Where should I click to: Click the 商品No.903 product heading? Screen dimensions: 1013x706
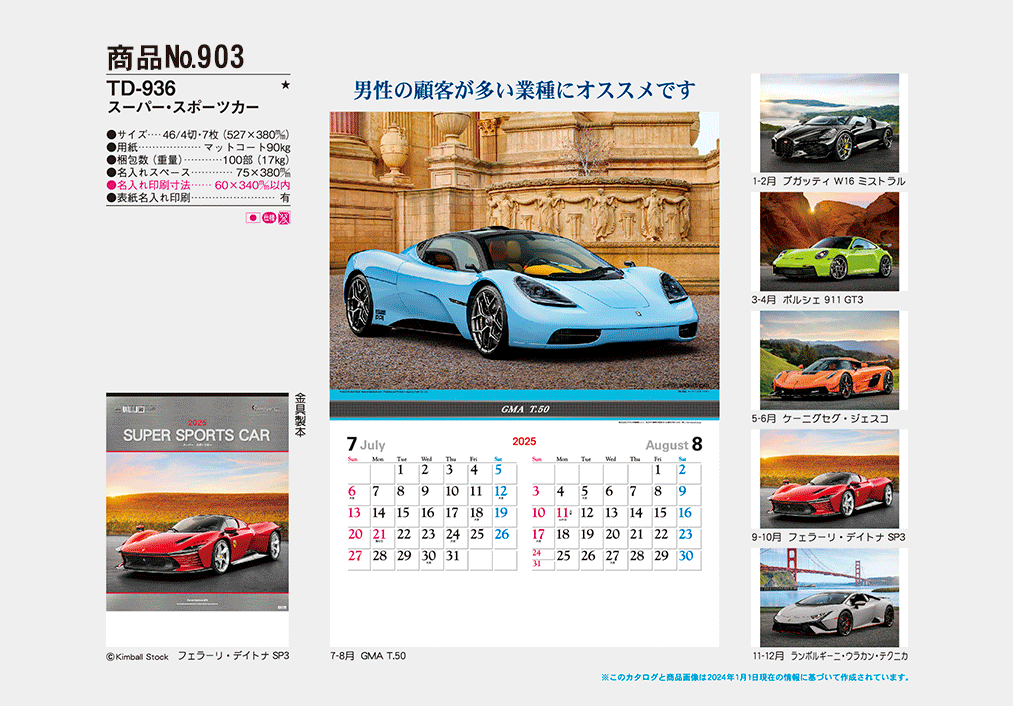pos(175,57)
